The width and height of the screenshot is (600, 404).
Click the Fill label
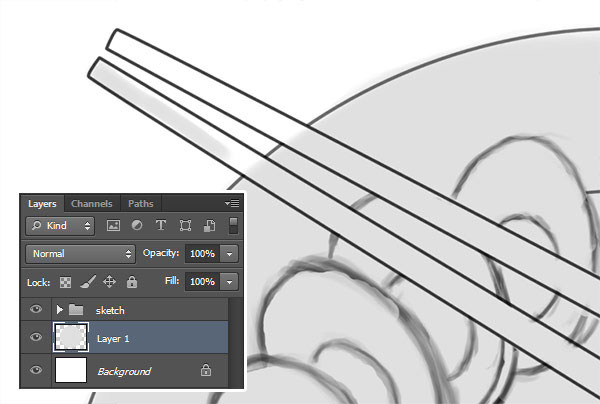click(x=172, y=281)
